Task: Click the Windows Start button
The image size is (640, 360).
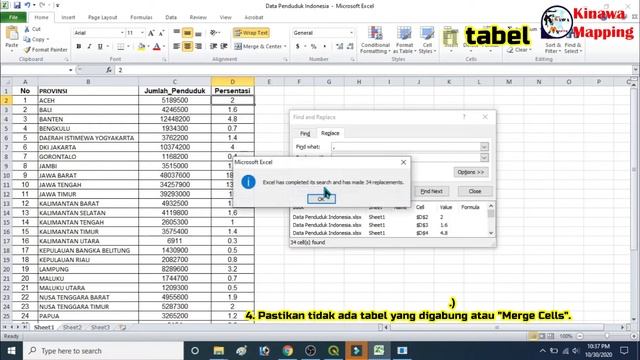Action: click(11, 351)
